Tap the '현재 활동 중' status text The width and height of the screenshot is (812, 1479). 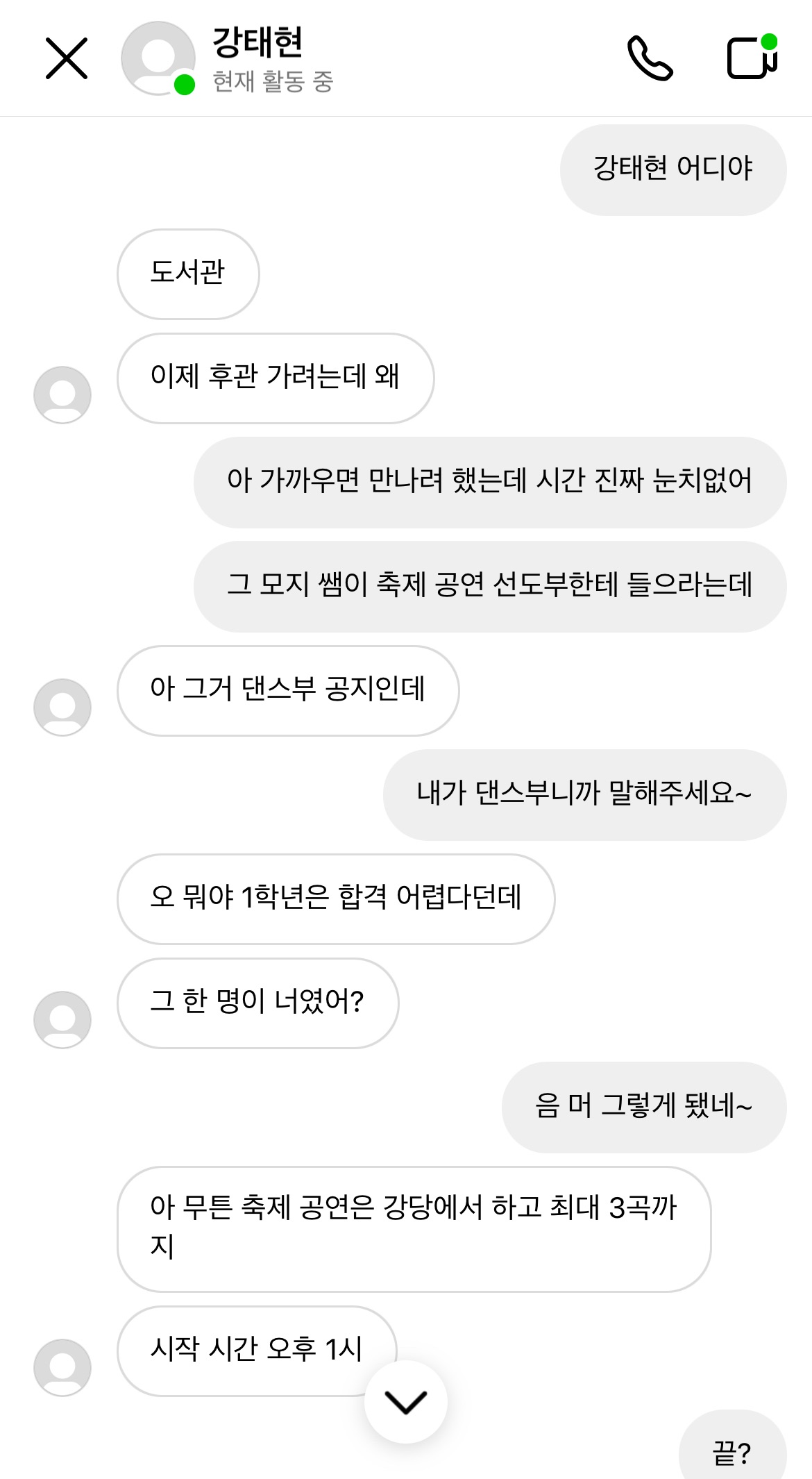click(273, 82)
